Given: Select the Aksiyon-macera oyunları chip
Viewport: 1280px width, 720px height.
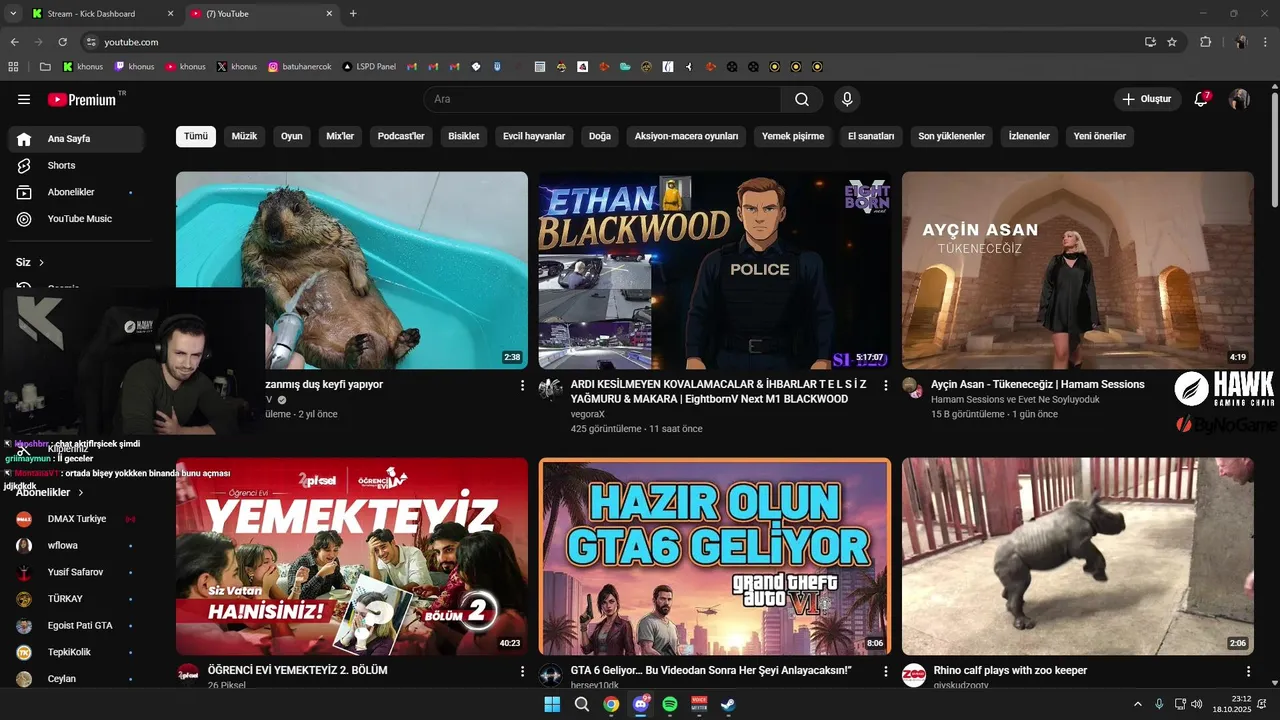Looking at the screenshot, I should point(686,136).
